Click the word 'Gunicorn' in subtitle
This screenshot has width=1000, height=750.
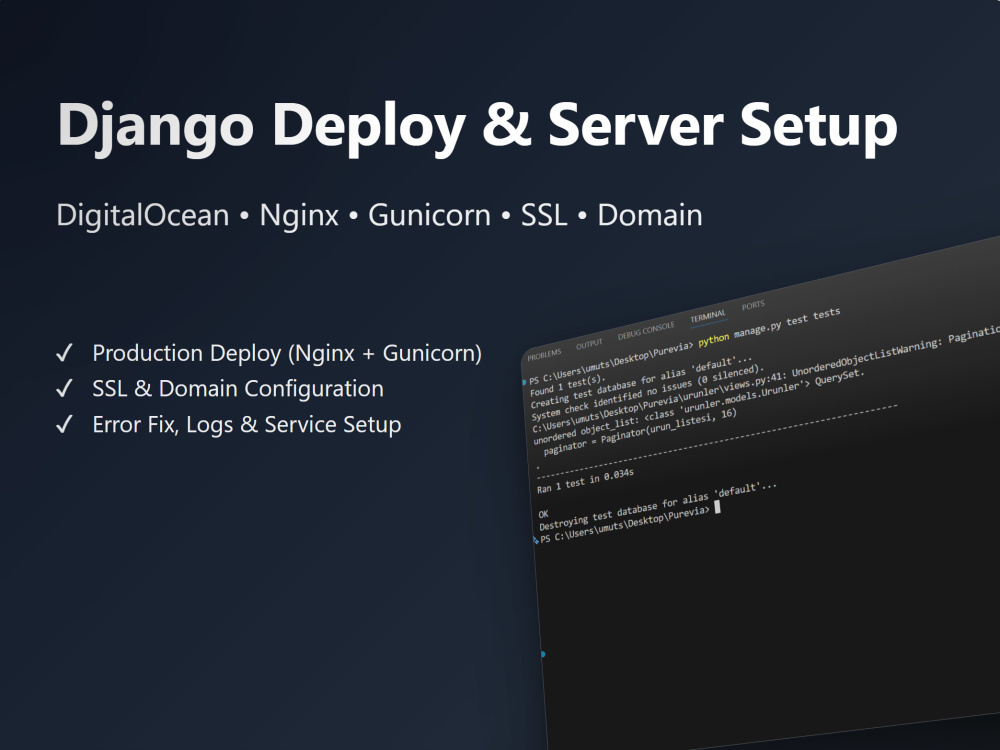click(429, 216)
